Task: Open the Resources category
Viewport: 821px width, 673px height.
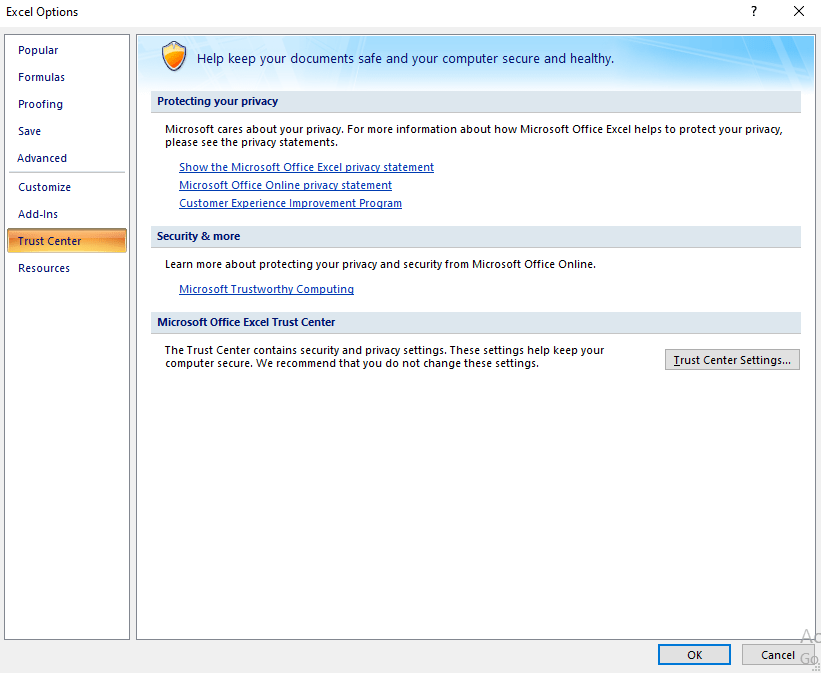Action: point(44,268)
